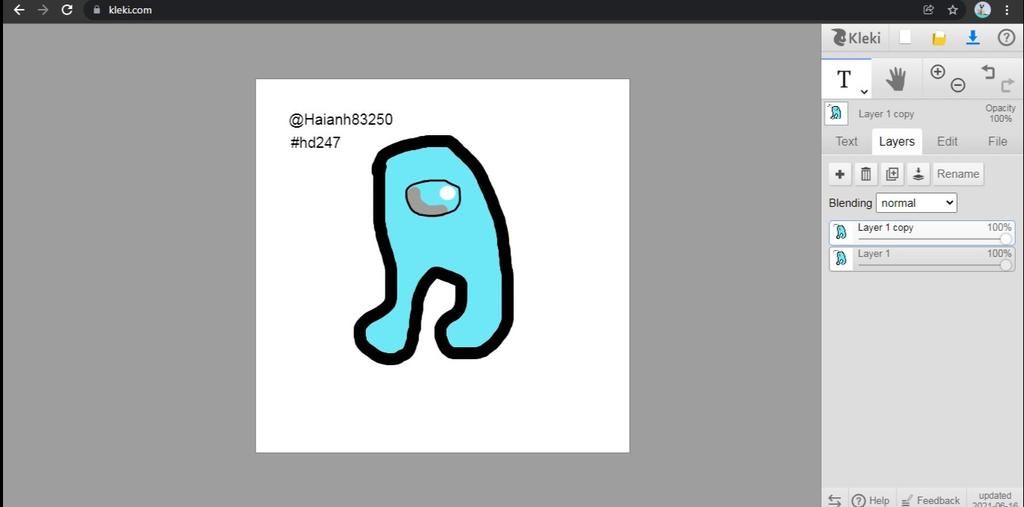Duplicate the current layer

coord(892,174)
